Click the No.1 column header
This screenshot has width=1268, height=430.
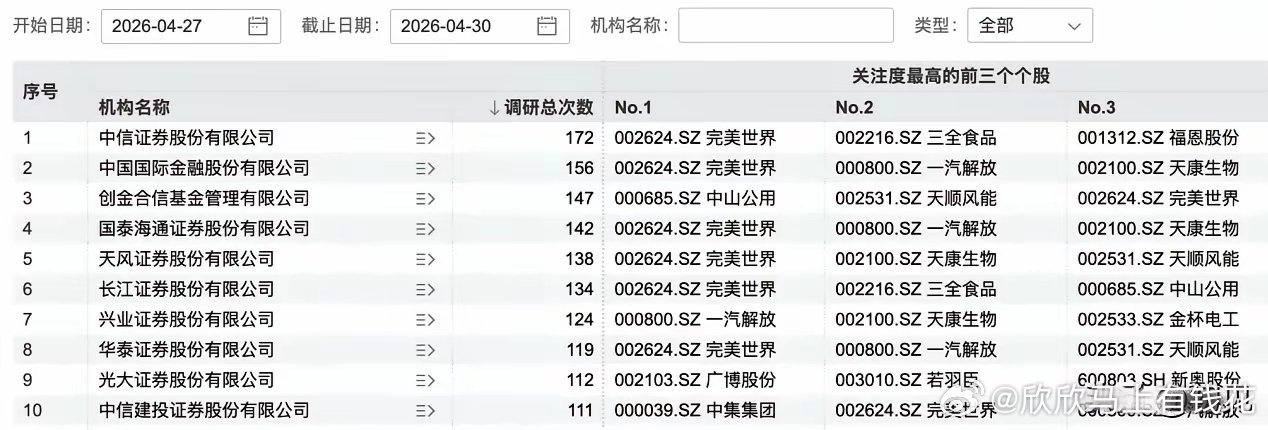633,107
